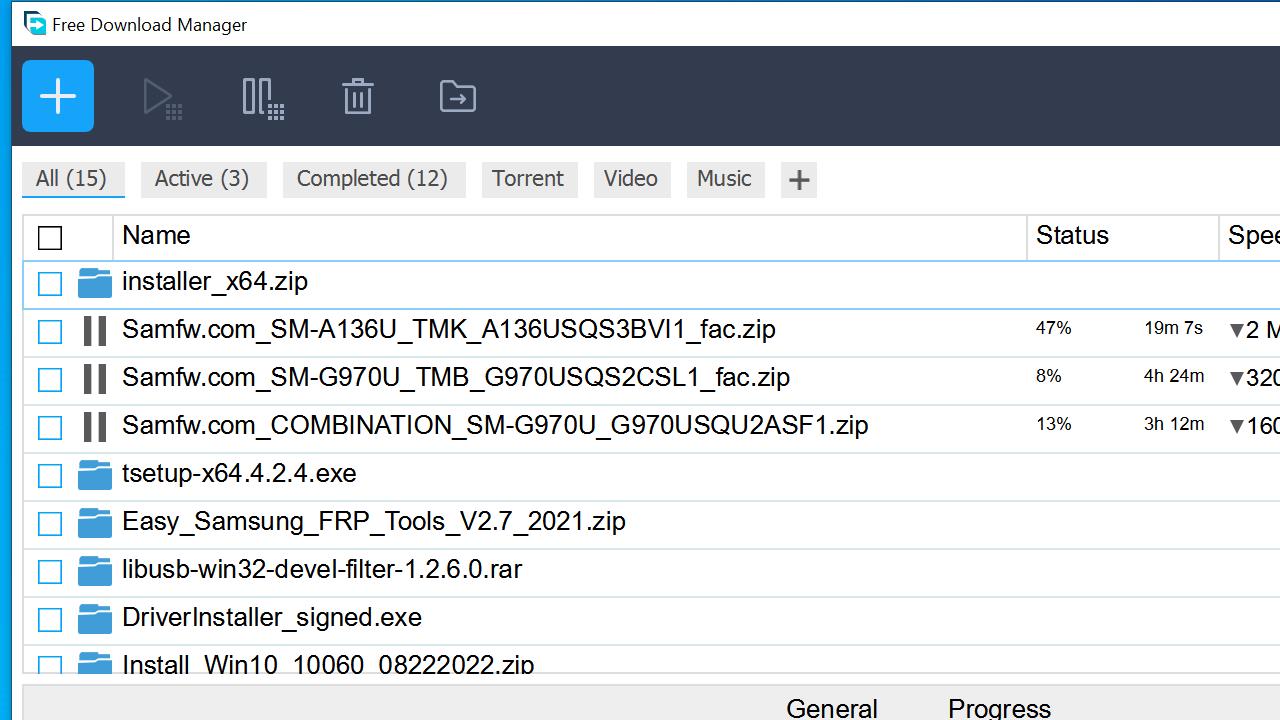Switch to the Active (3) tab
This screenshot has height=720, width=1280.
pos(202,179)
